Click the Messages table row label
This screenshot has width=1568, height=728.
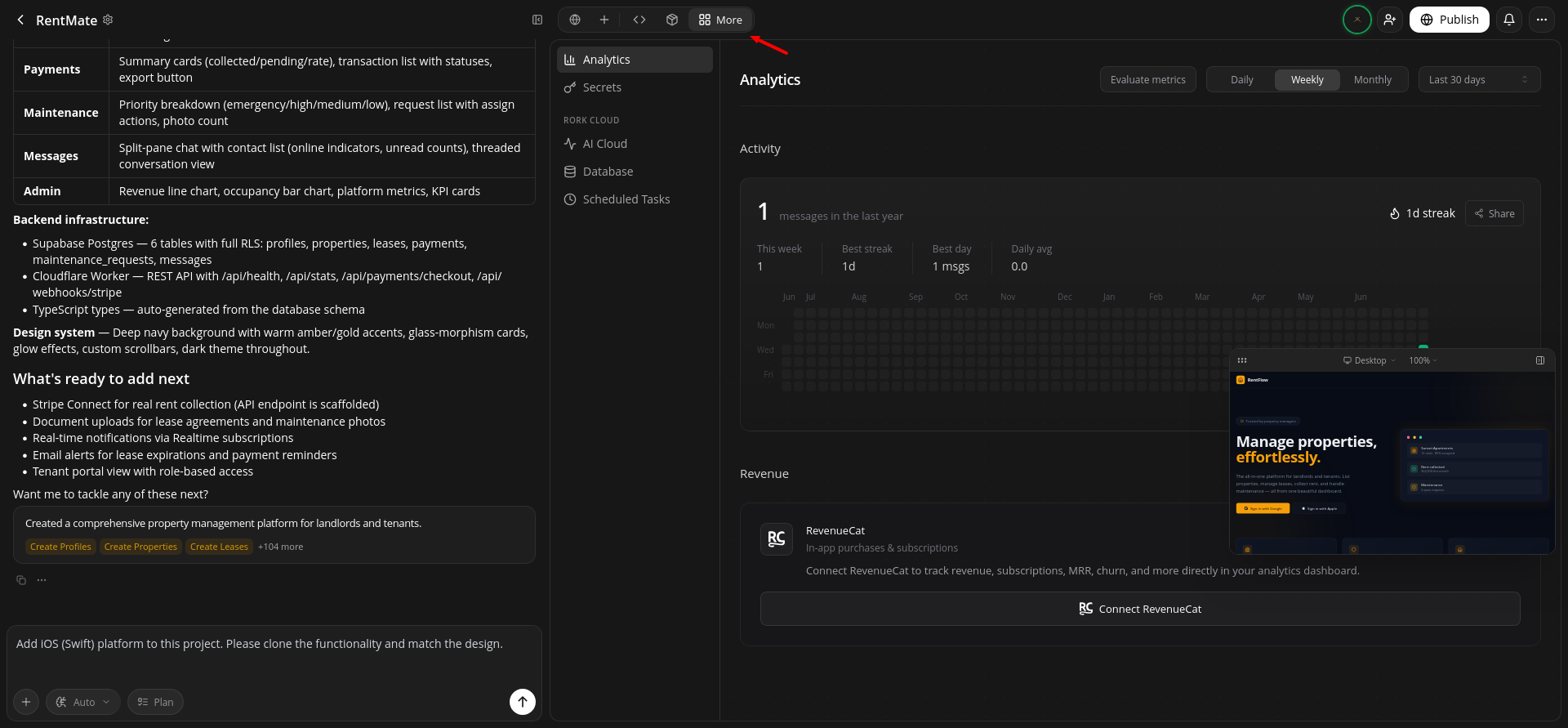(x=51, y=156)
